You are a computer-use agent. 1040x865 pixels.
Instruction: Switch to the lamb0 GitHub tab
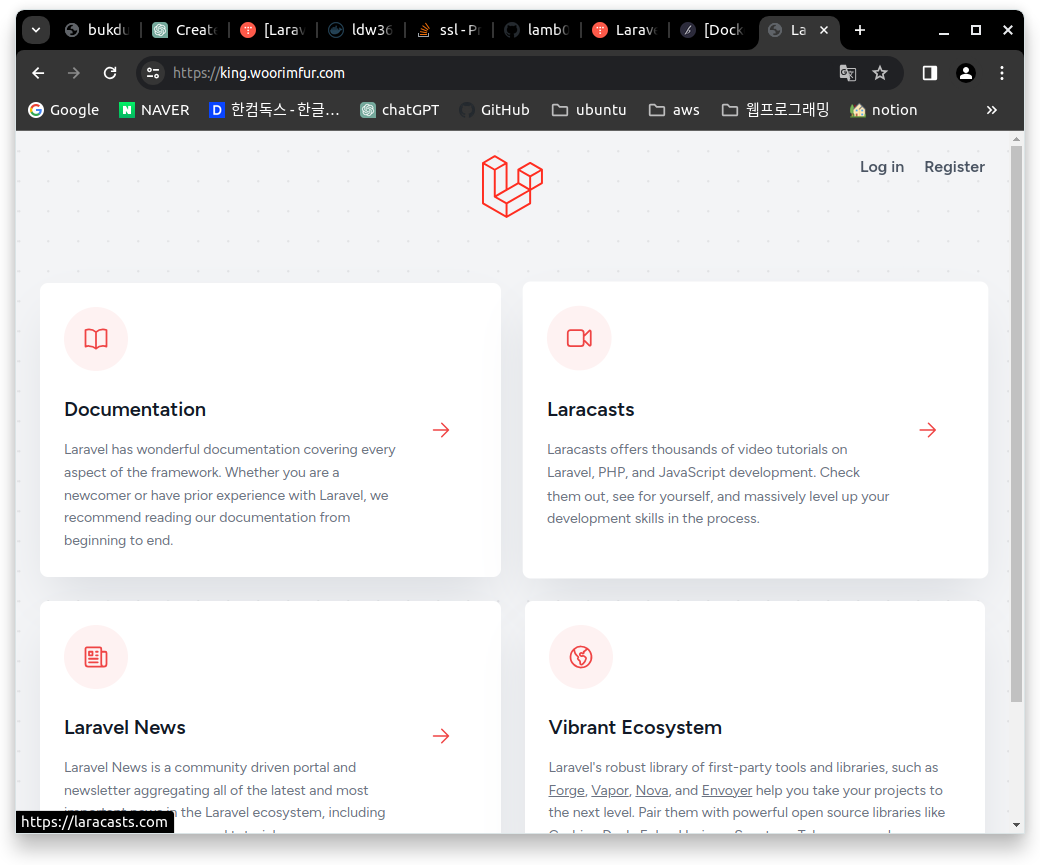(x=537, y=30)
